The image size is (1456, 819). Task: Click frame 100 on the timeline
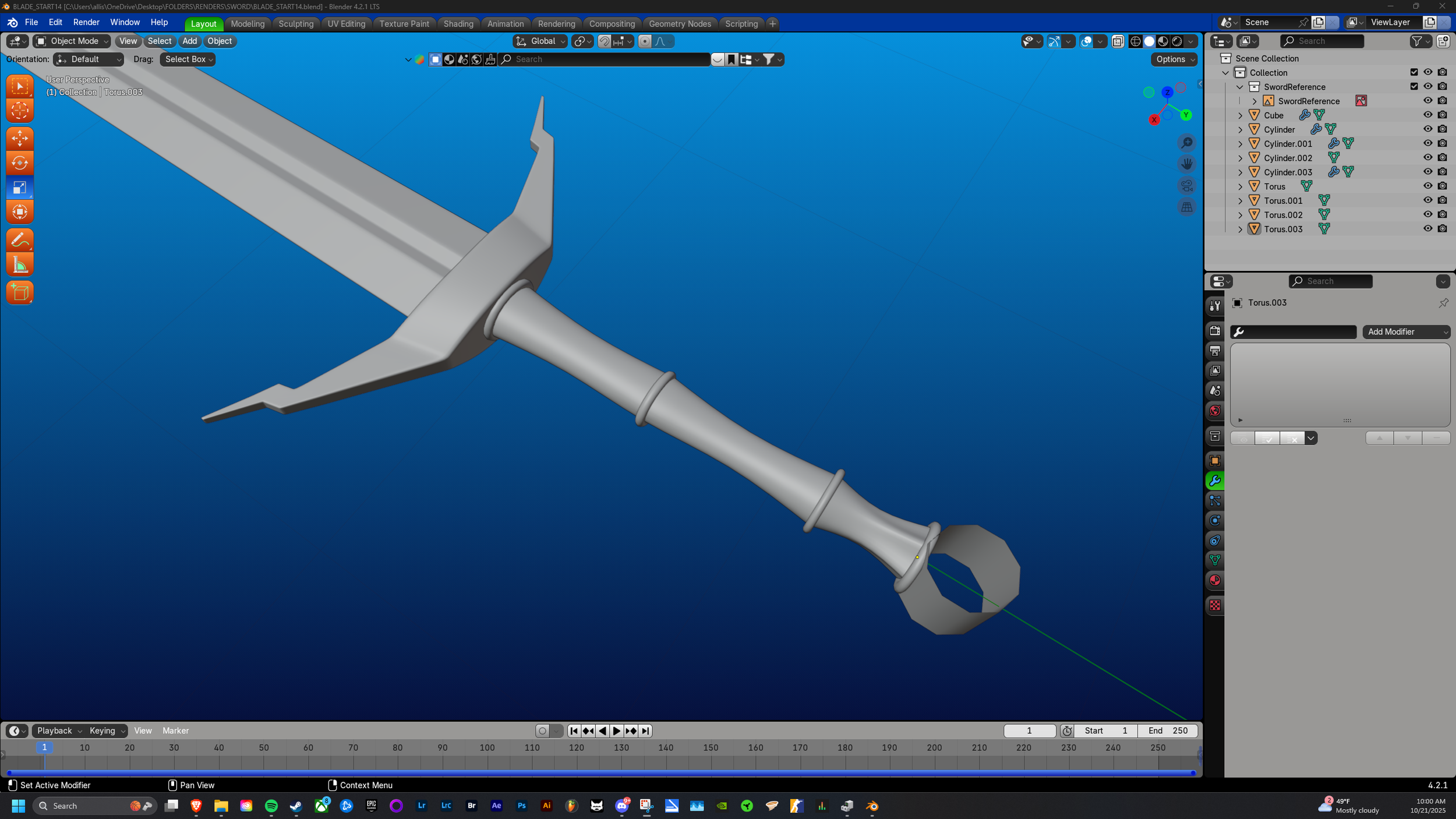(487, 748)
